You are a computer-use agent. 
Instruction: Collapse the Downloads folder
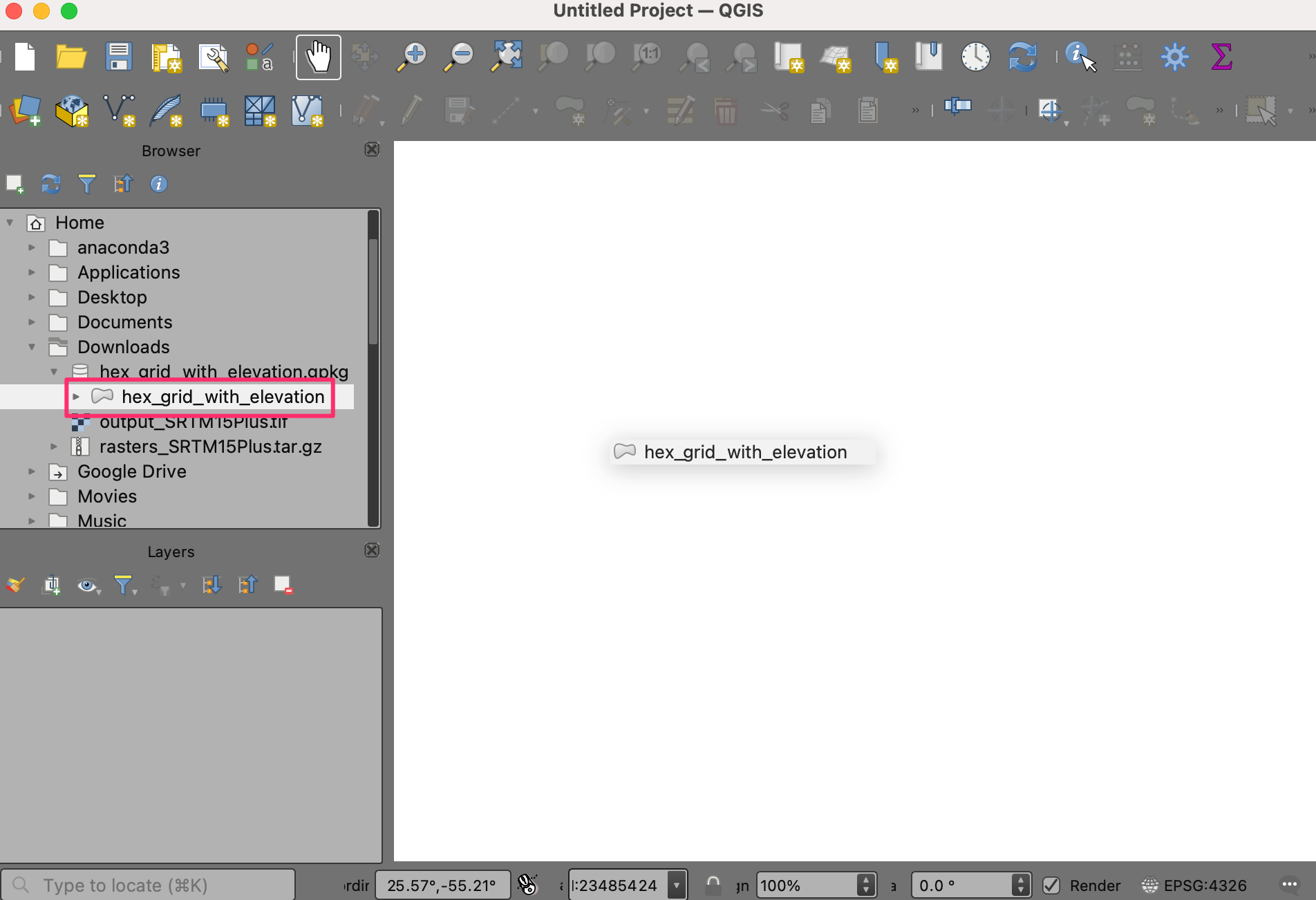[32, 347]
